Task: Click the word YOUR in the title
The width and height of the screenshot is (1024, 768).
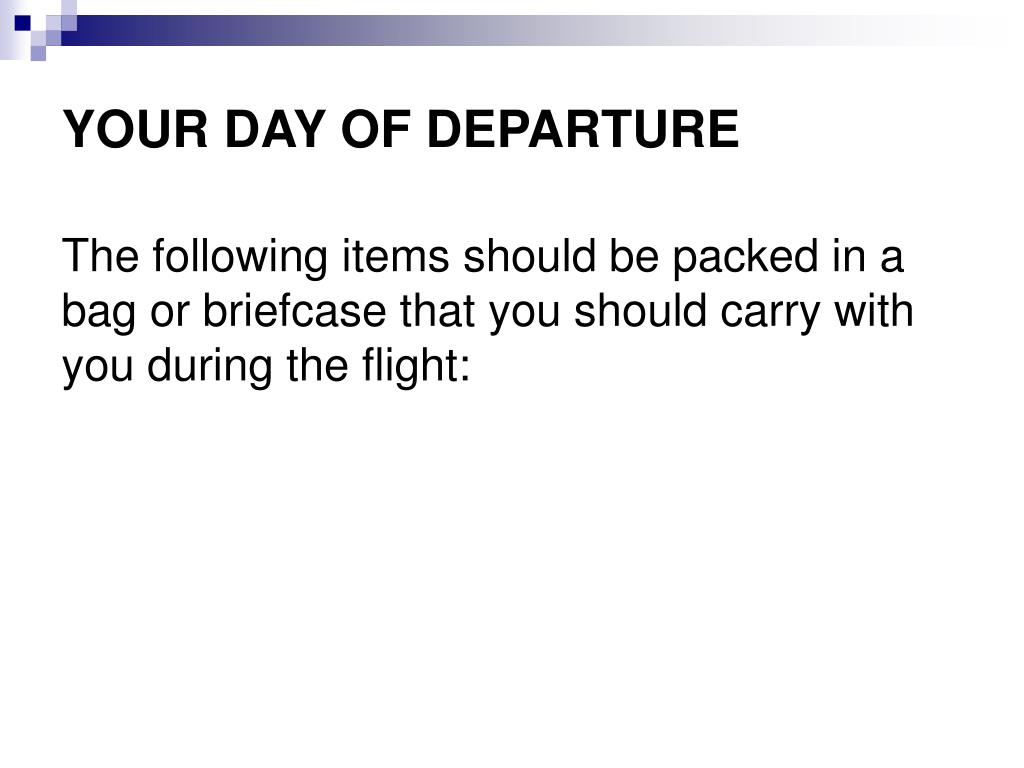Action: (x=135, y=129)
